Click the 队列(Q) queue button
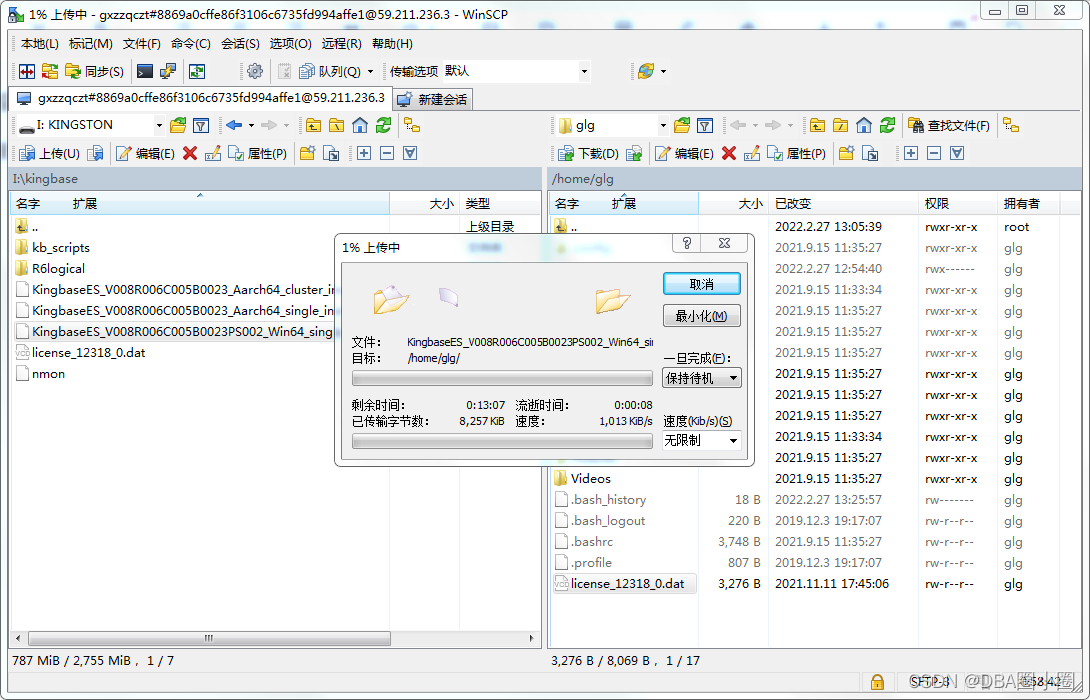The height and width of the screenshot is (700, 1090). coord(330,71)
